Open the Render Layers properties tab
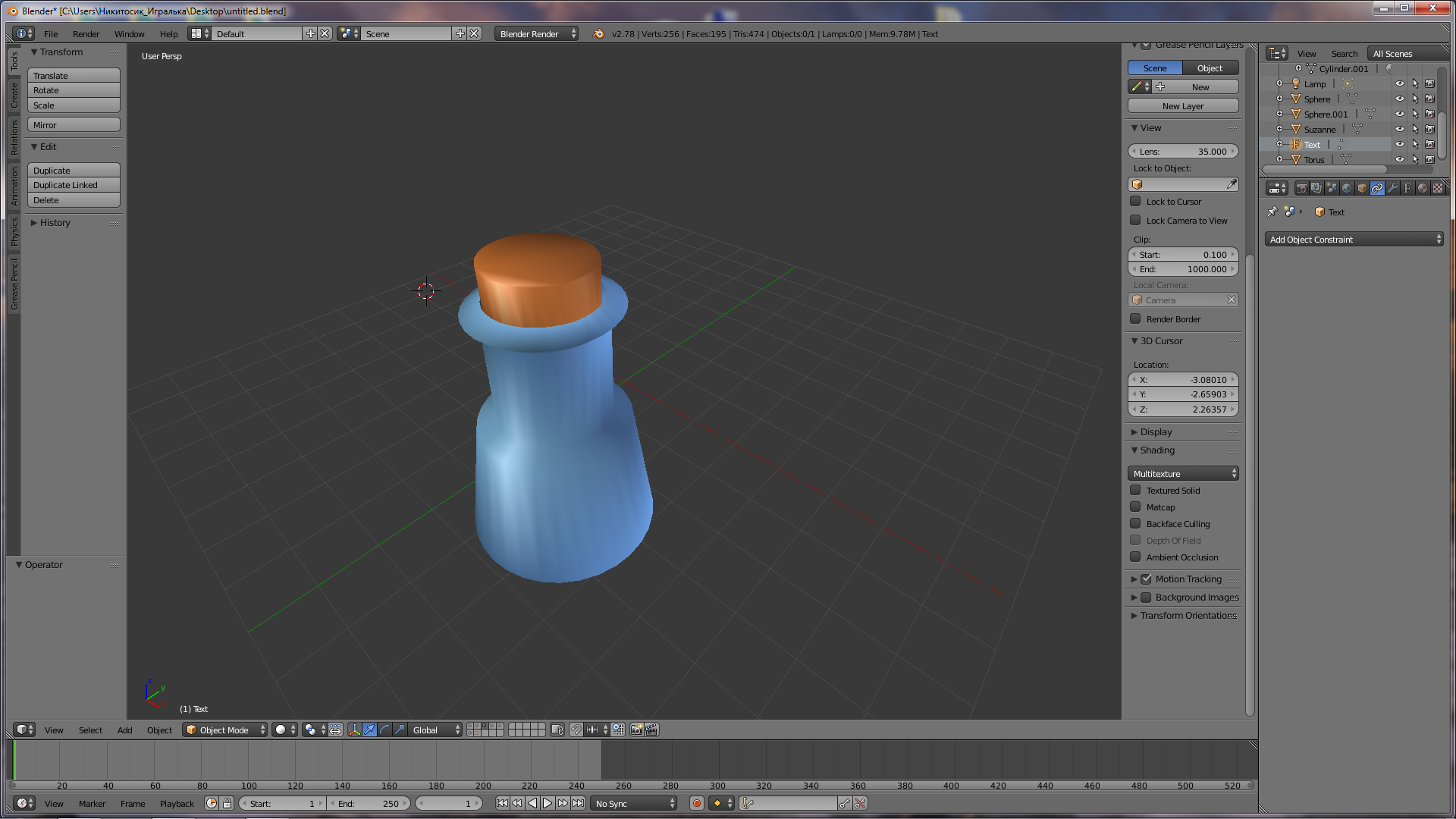 tap(1316, 188)
